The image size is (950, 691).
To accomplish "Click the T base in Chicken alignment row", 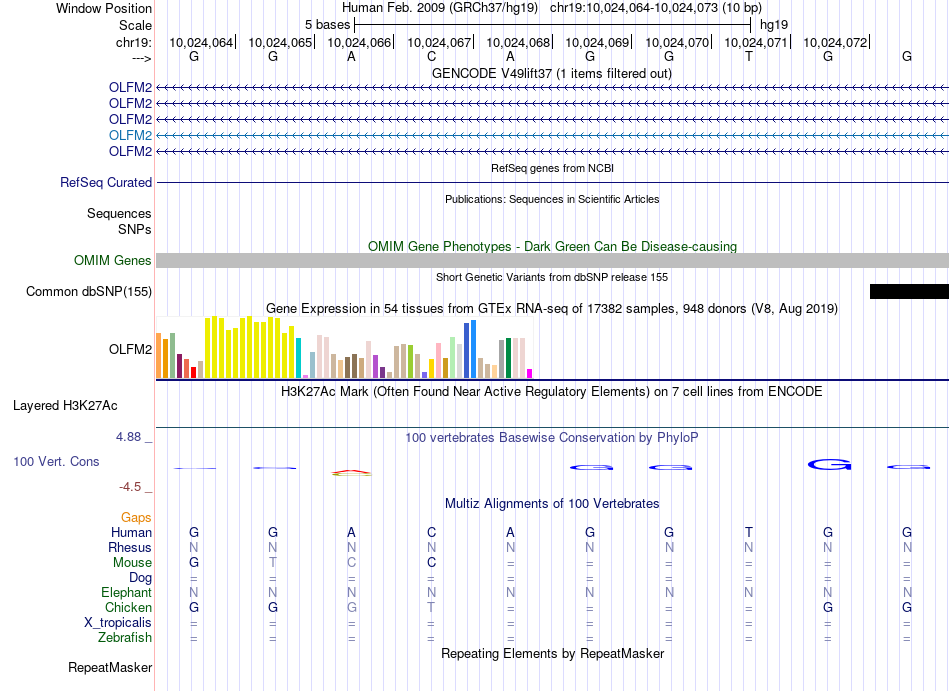I will coord(431,607).
